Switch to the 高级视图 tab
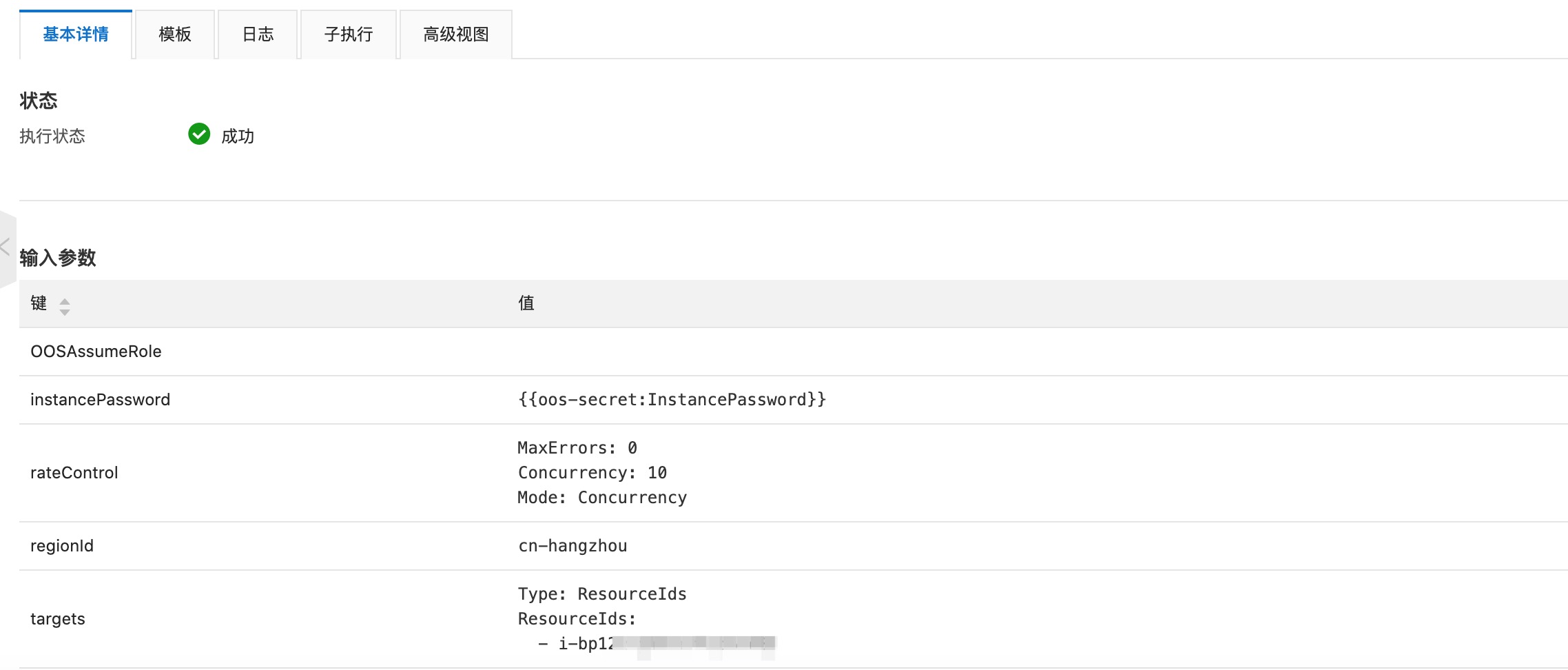The height and width of the screenshot is (670, 1568). point(456,34)
